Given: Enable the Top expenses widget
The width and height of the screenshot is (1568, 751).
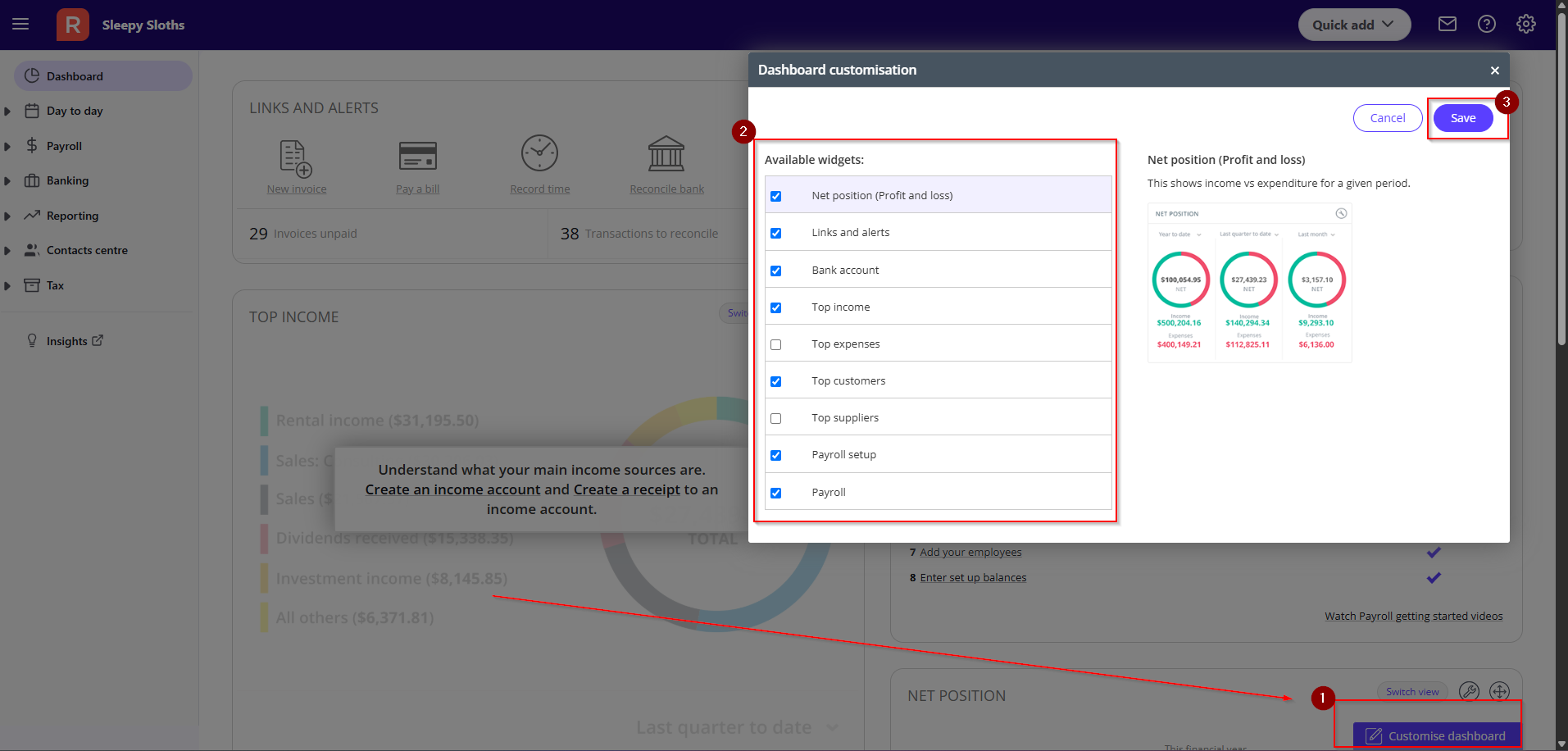Looking at the screenshot, I should (x=775, y=344).
